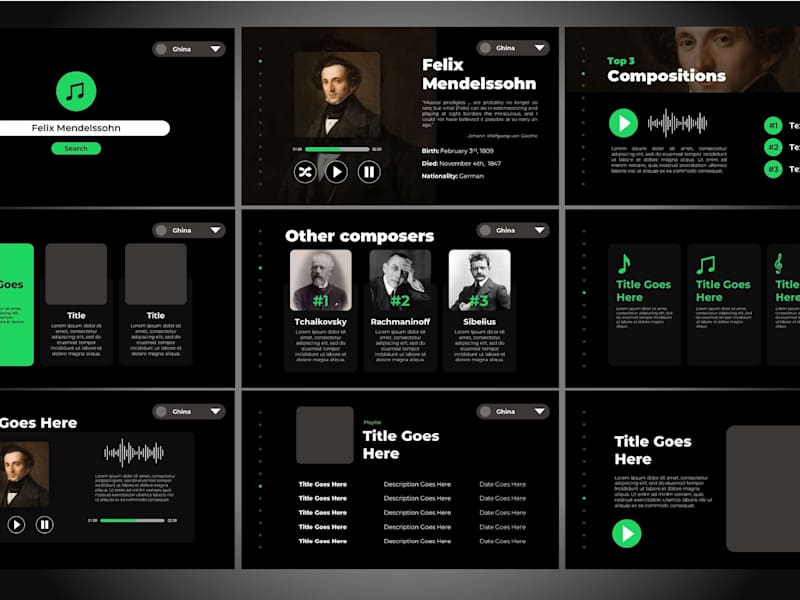Toggle China pill circle on Felix Mendelssohn slide
This screenshot has width=800, height=600.
coord(485,48)
